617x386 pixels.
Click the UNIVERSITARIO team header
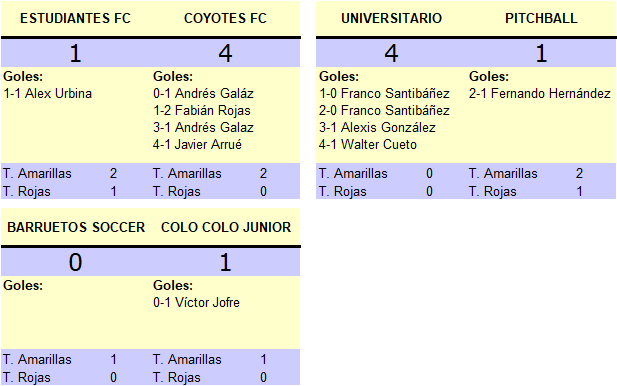tap(391, 18)
